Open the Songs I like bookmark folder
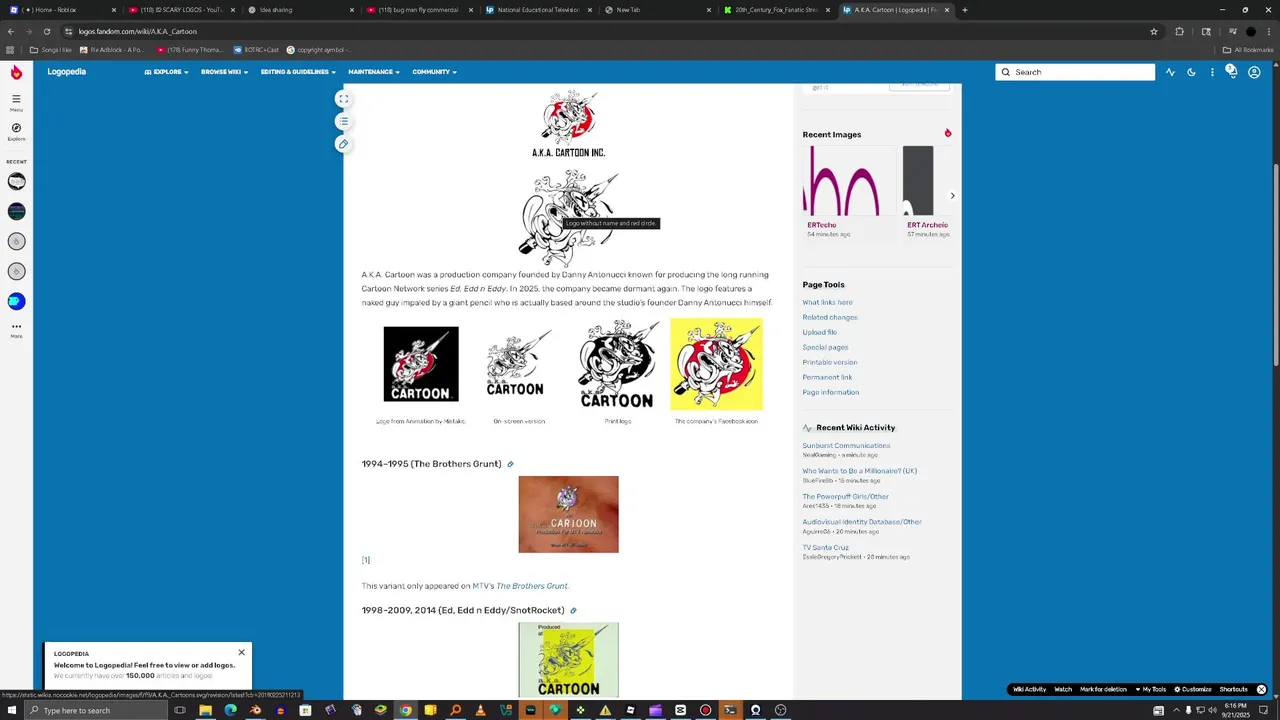This screenshot has width=1280, height=720. pyautogui.click(x=51, y=50)
